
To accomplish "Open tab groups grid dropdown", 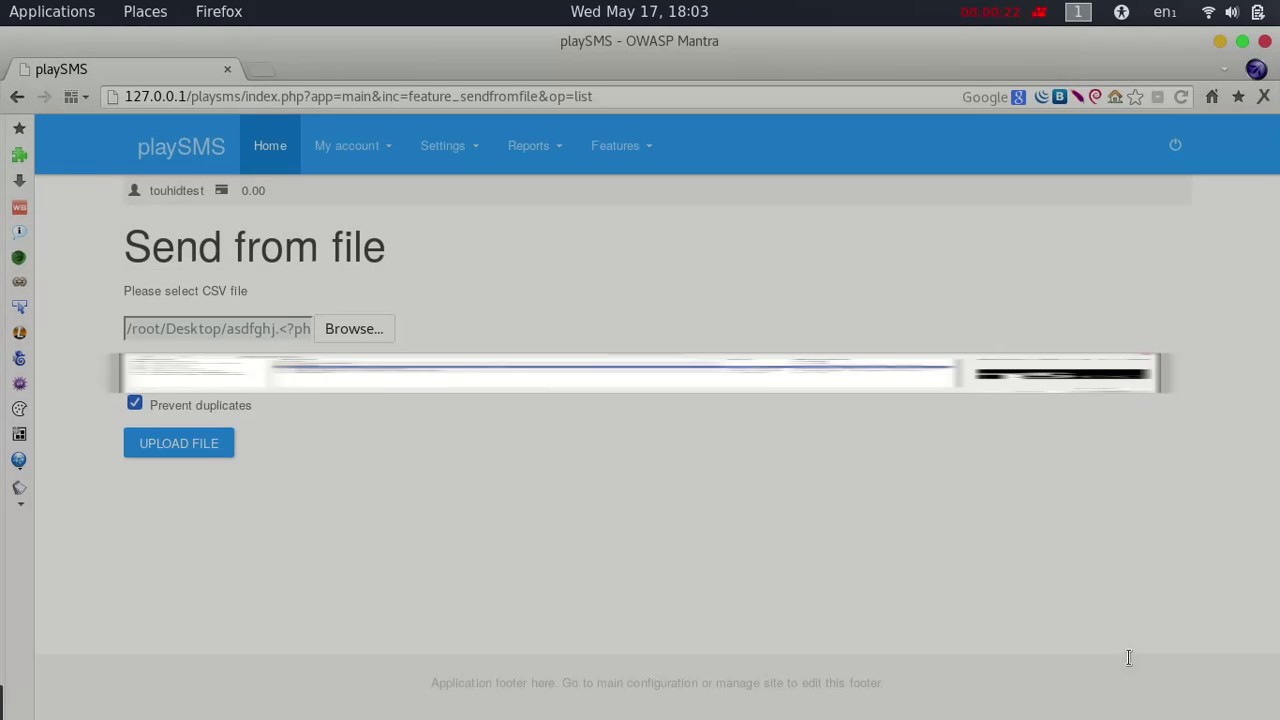I will [77, 97].
